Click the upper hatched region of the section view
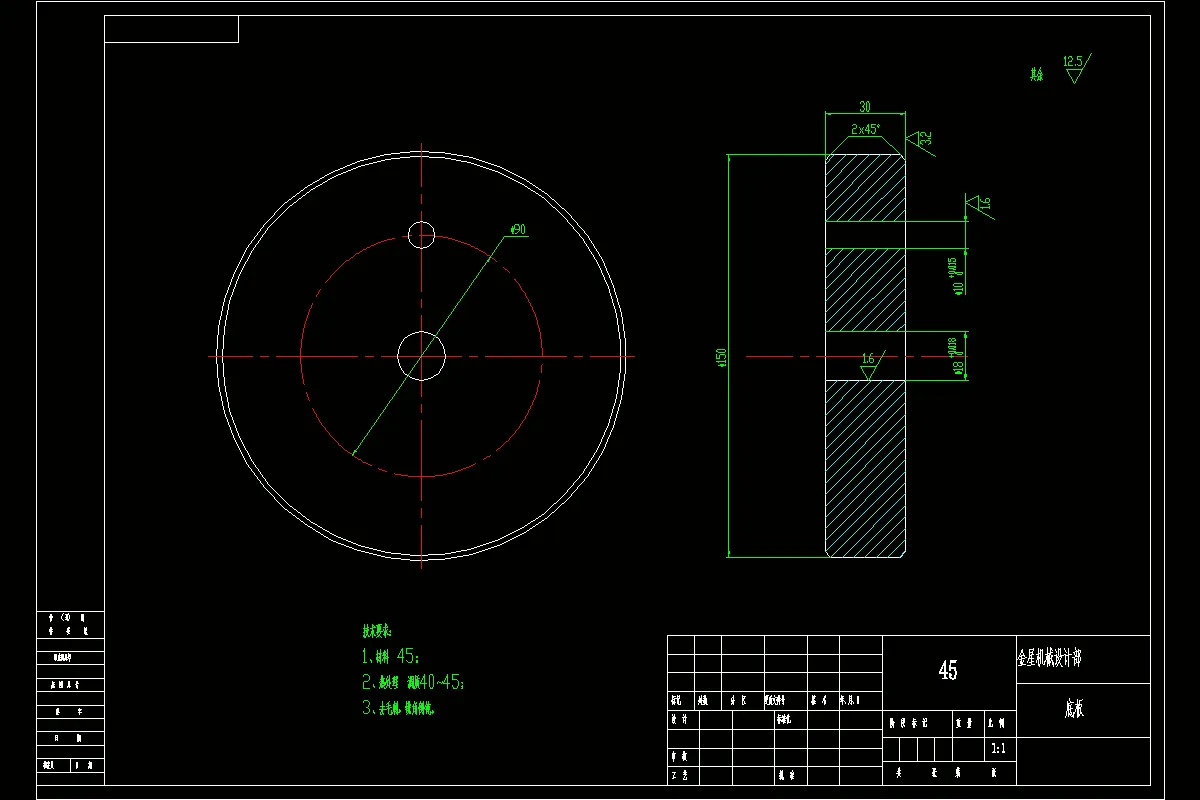The height and width of the screenshot is (800, 1200). click(865, 188)
